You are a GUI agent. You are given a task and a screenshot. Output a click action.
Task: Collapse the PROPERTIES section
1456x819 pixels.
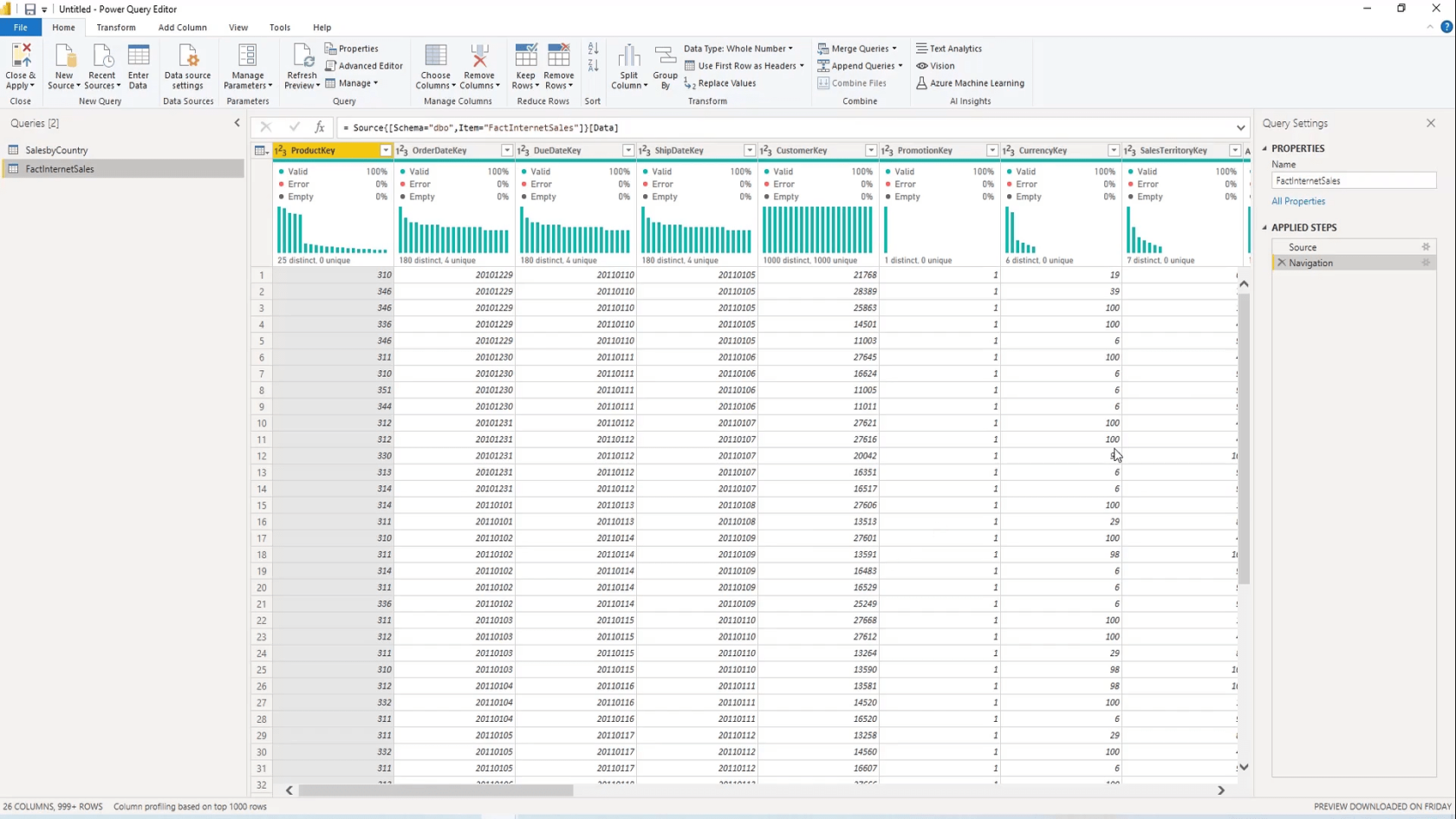pos(1264,148)
